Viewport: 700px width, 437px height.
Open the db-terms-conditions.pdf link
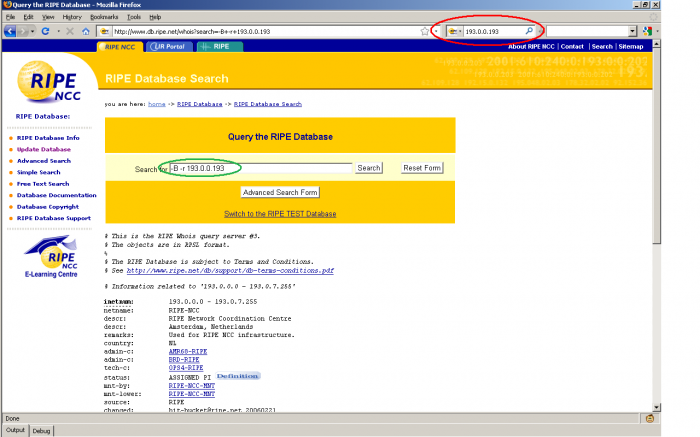[x=230, y=271]
